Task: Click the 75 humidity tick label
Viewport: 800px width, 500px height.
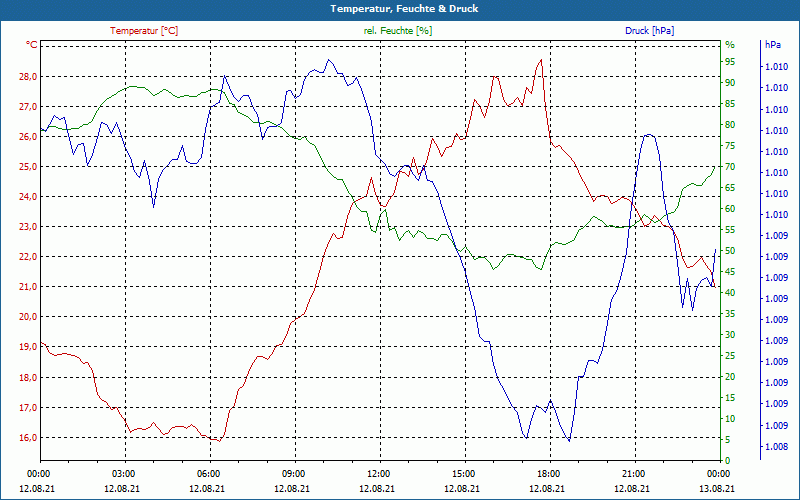Action: tap(730, 146)
